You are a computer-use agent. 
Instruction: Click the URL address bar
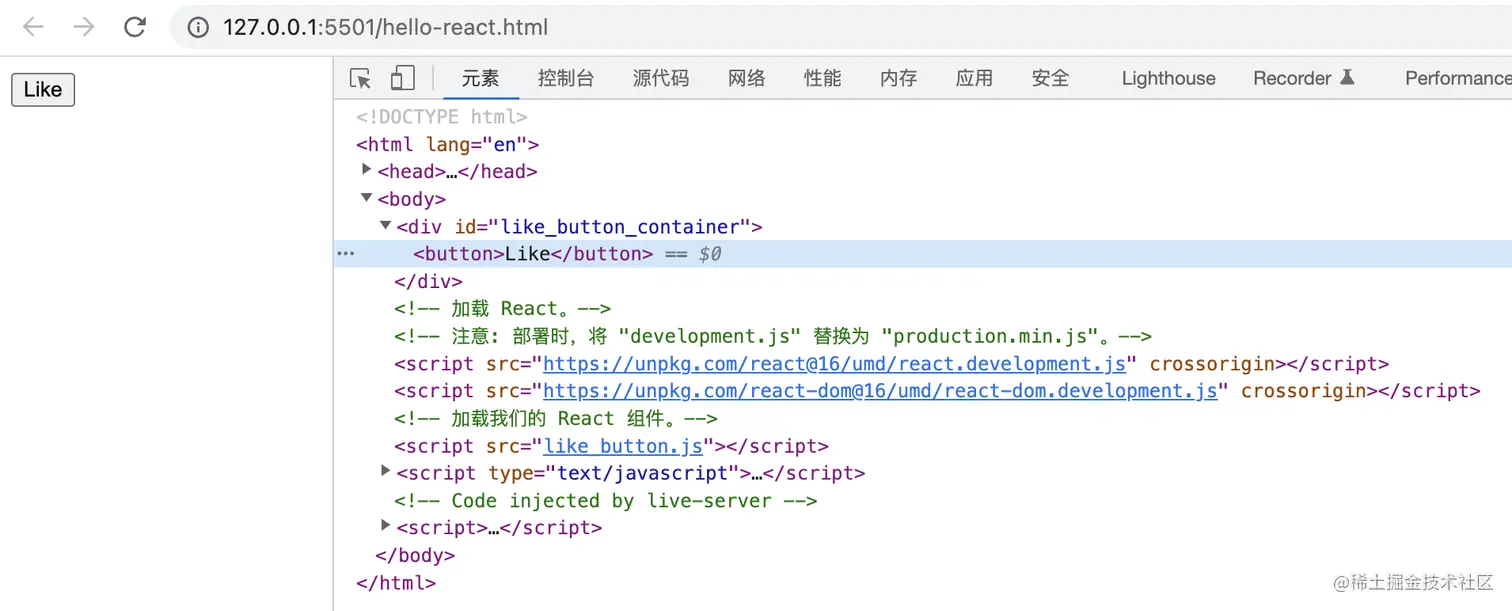tap(700, 28)
